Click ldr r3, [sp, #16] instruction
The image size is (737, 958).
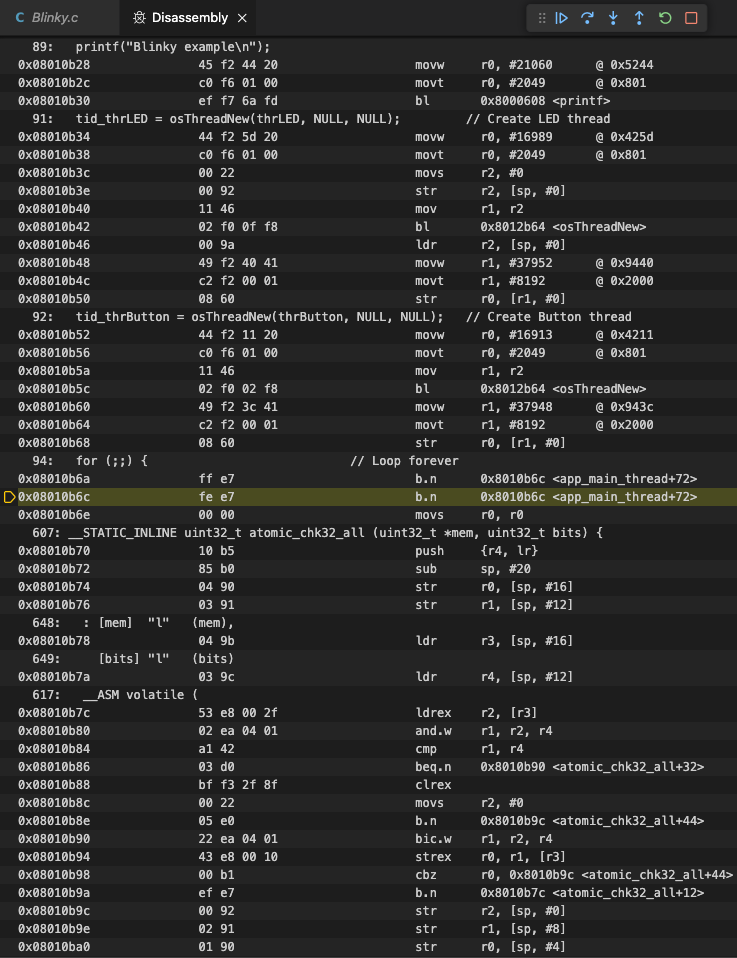[x=368, y=641]
